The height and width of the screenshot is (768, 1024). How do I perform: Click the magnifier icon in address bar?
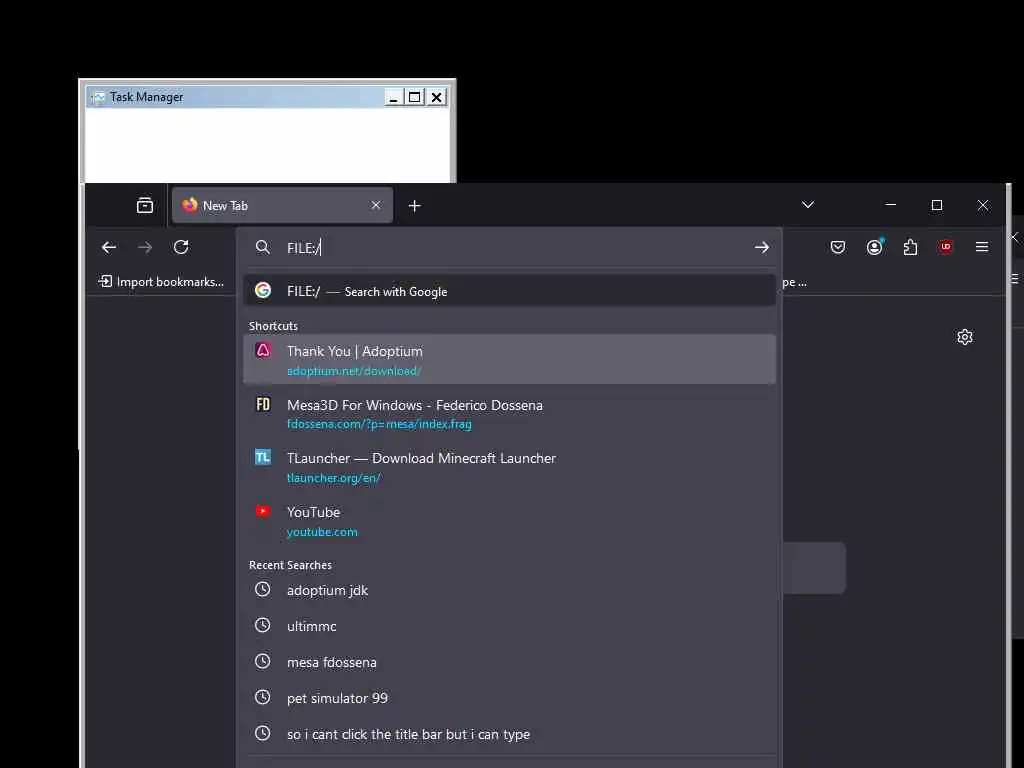tap(263, 247)
